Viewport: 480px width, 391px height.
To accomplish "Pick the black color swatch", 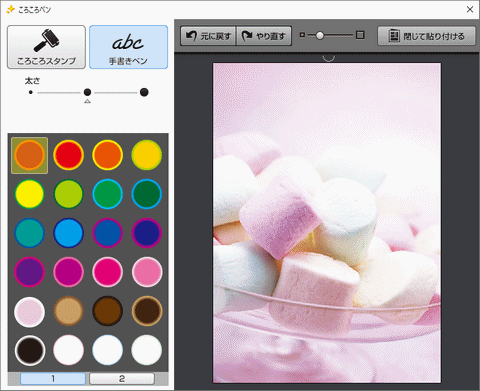I will click(30, 350).
